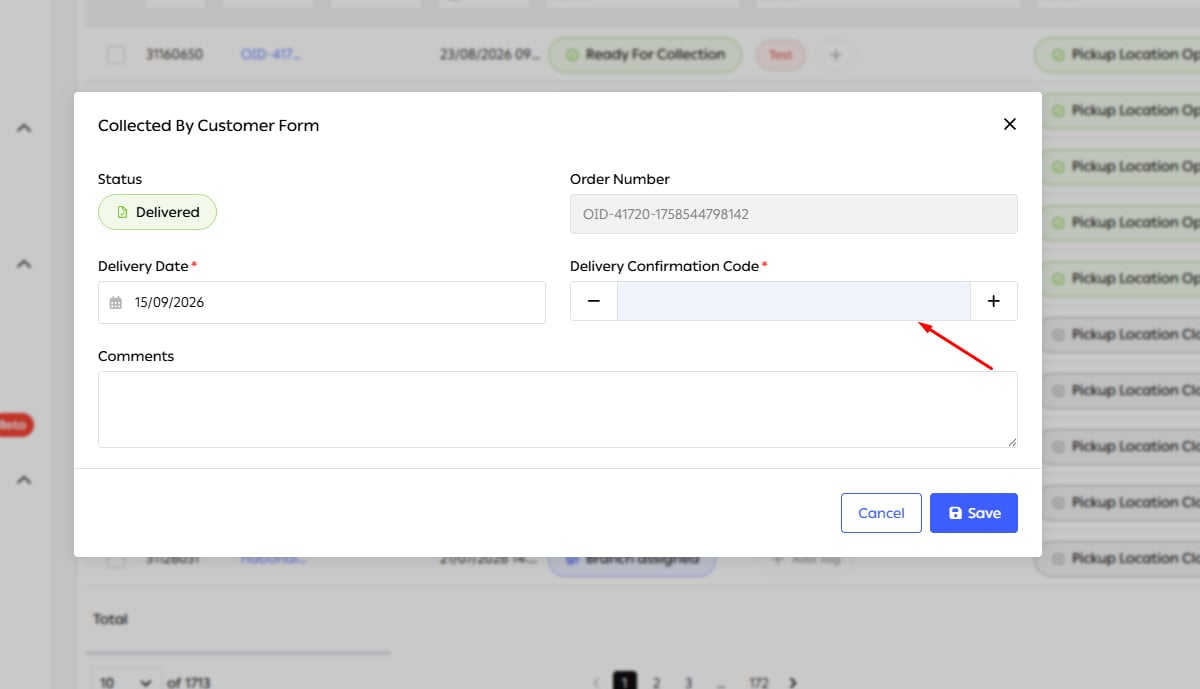Click the Pickup Location chip in row 31160650

pyautogui.click(x=1117, y=55)
